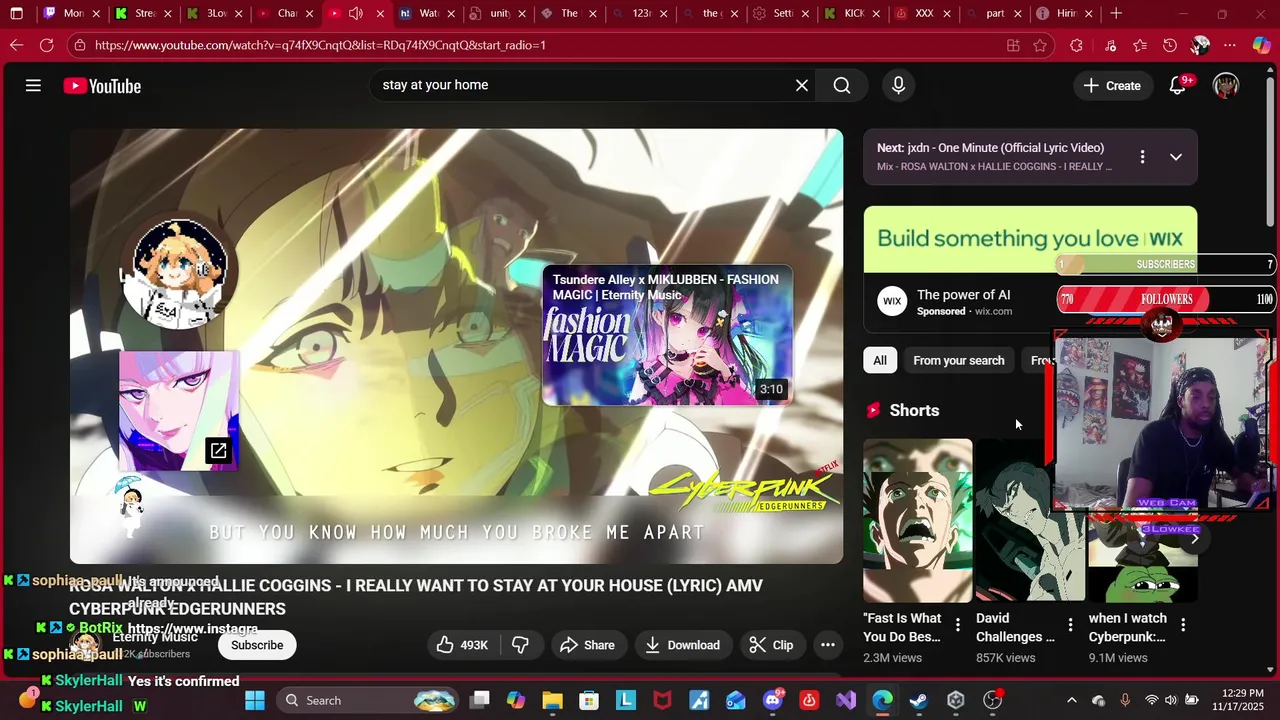Select the 'All' filter chip

tap(880, 360)
